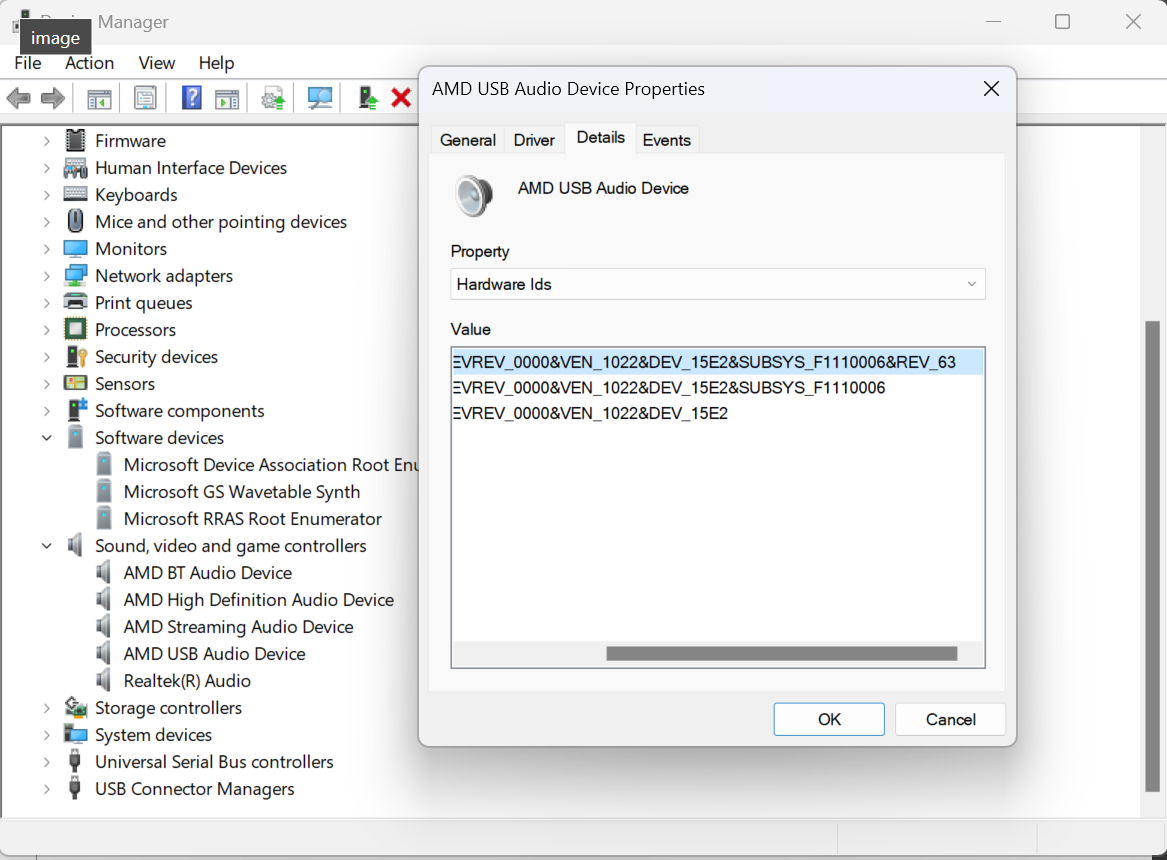1167x860 pixels.
Task: Click the blue Help toolbar icon
Action: click(191, 97)
